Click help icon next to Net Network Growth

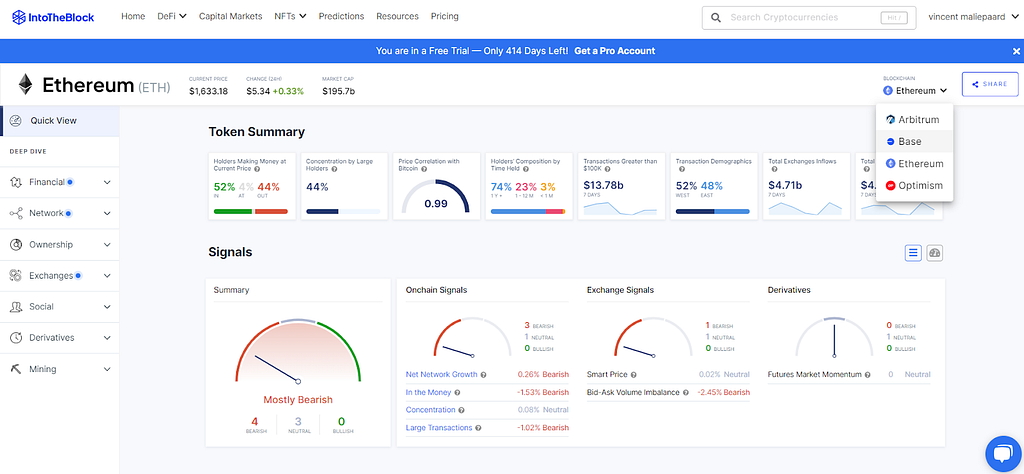pyautogui.click(x=483, y=375)
